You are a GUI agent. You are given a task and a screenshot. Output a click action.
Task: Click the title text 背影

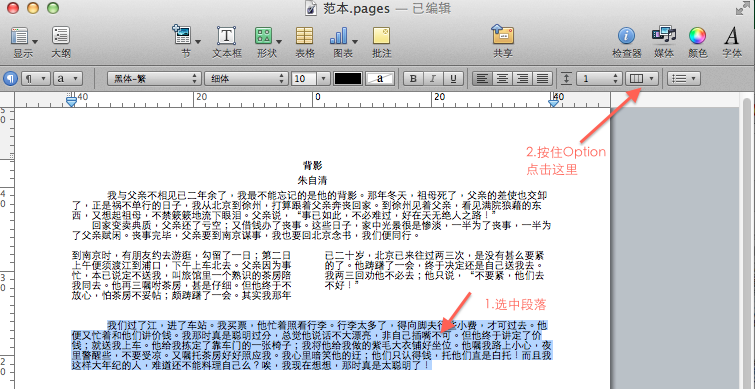(312, 166)
